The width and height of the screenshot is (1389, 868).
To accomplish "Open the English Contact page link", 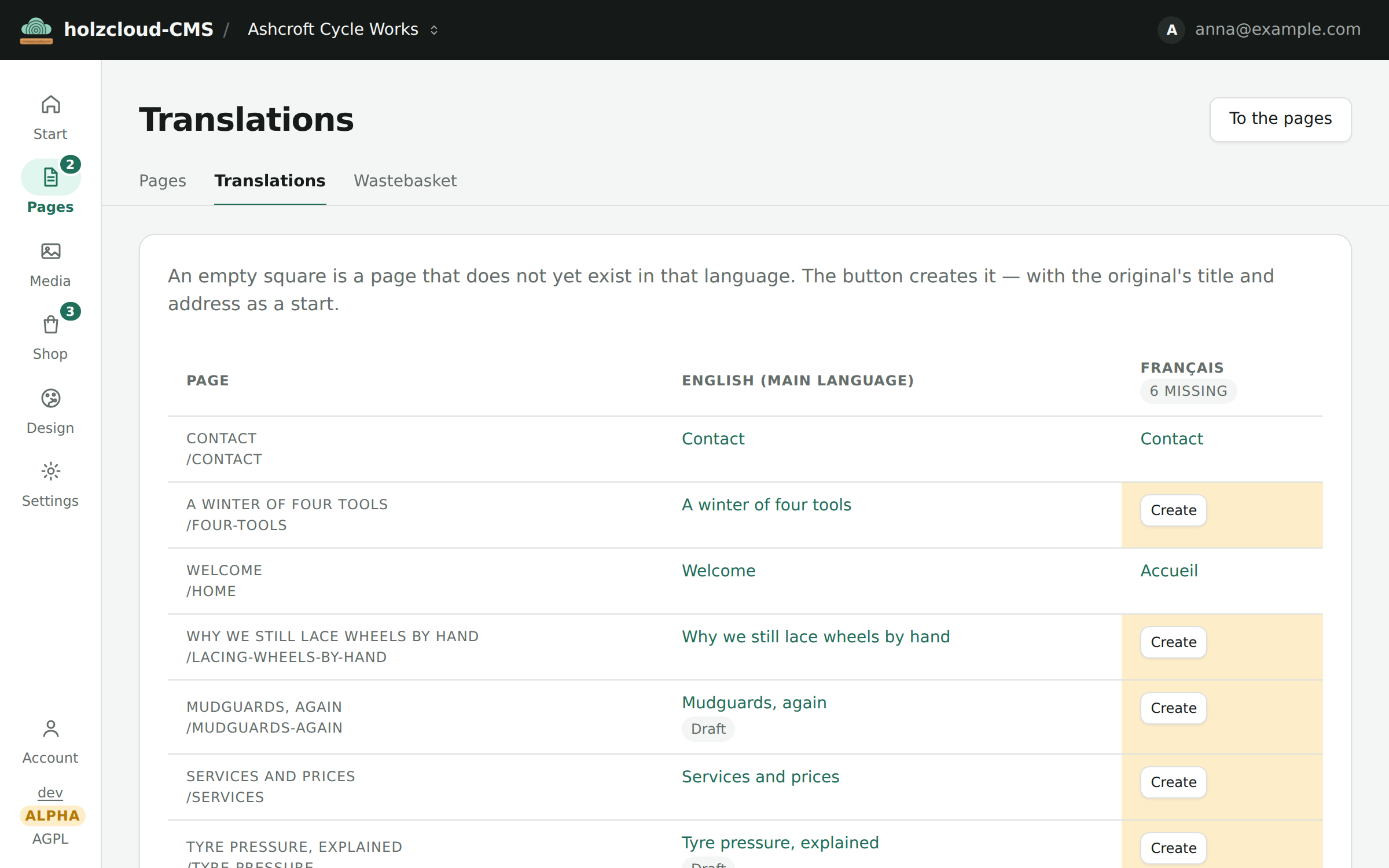I will click(x=713, y=439).
